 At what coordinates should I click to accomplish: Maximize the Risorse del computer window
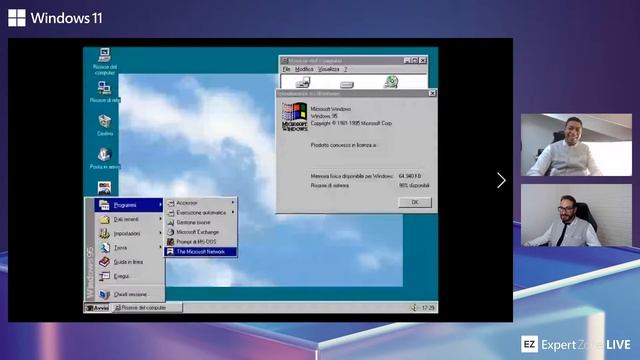(x=415, y=60)
